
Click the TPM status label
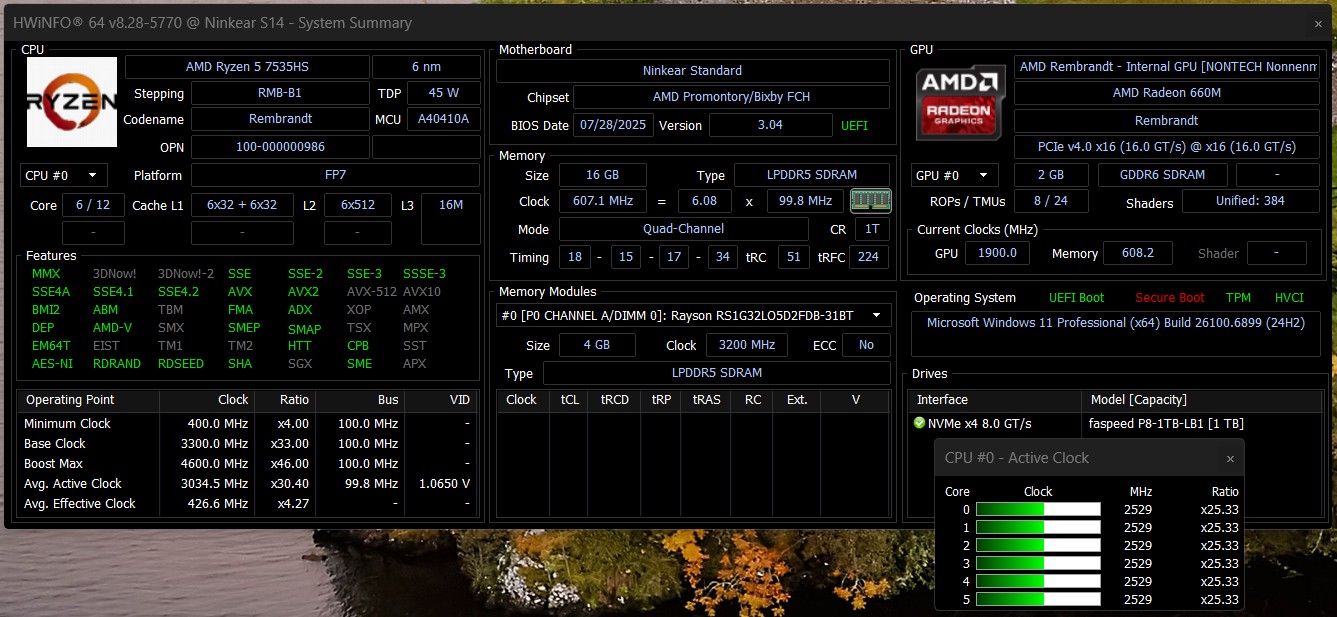(1237, 298)
